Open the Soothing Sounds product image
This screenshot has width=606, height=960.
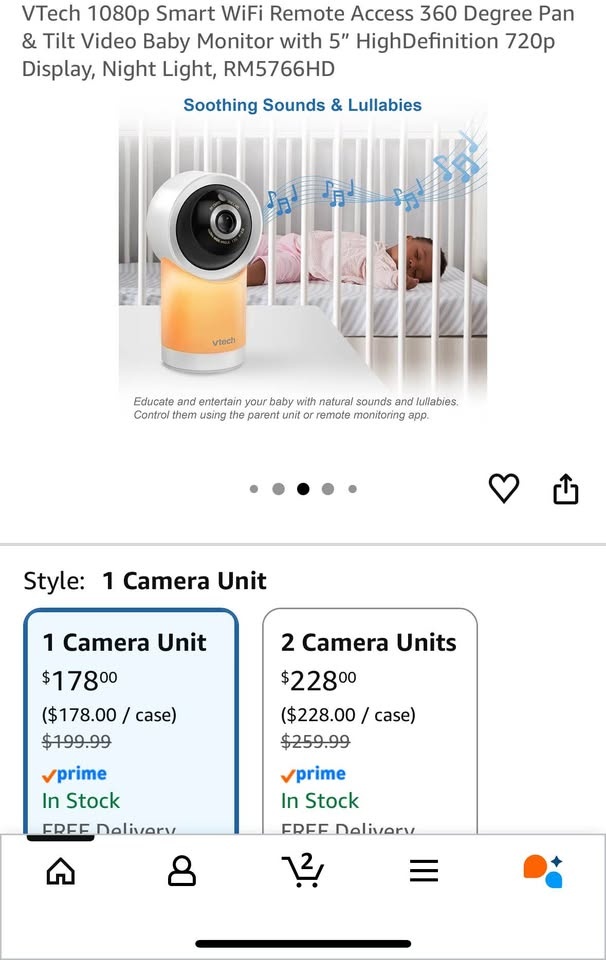tap(303, 260)
